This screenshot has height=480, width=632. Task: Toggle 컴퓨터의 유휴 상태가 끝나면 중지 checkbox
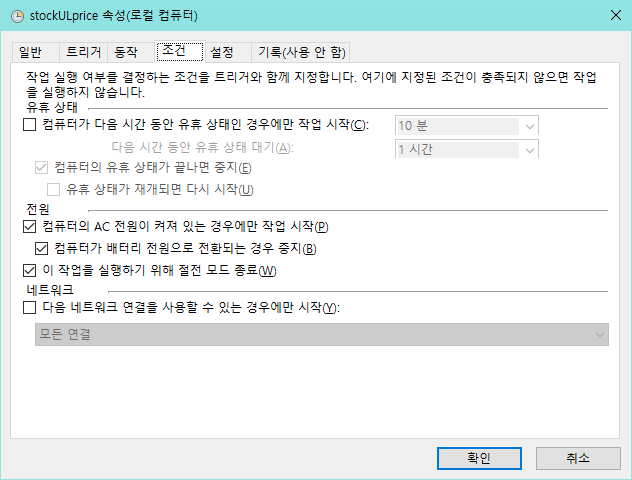(42, 168)
